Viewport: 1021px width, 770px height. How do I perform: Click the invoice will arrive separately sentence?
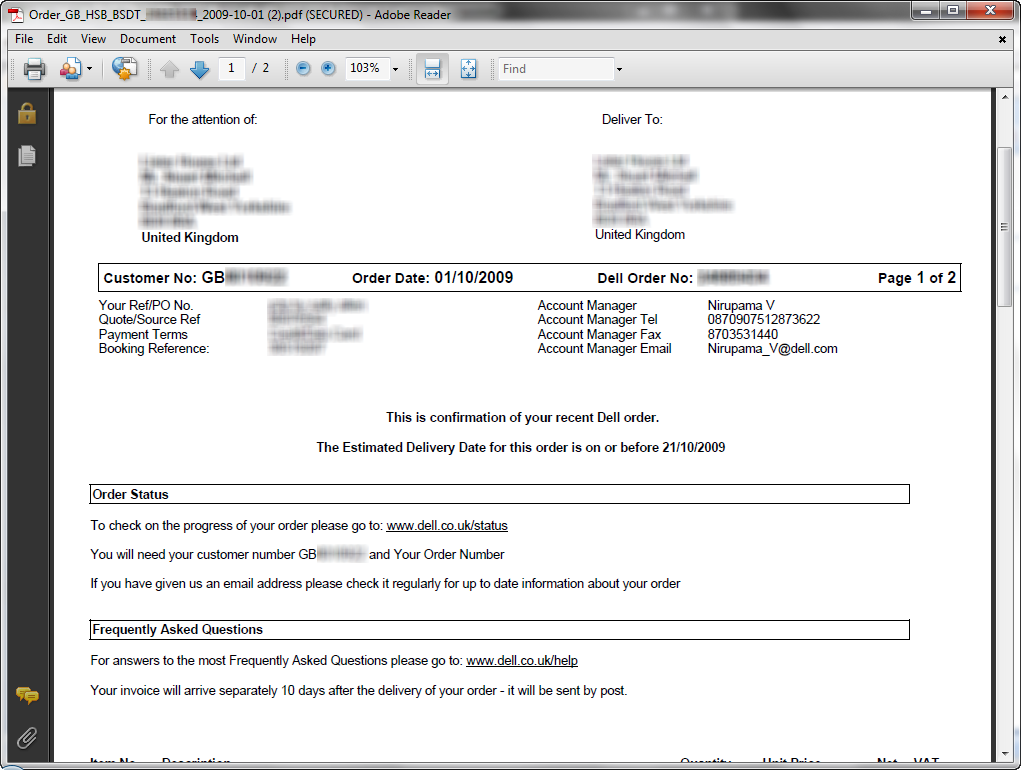click(359, 690)
